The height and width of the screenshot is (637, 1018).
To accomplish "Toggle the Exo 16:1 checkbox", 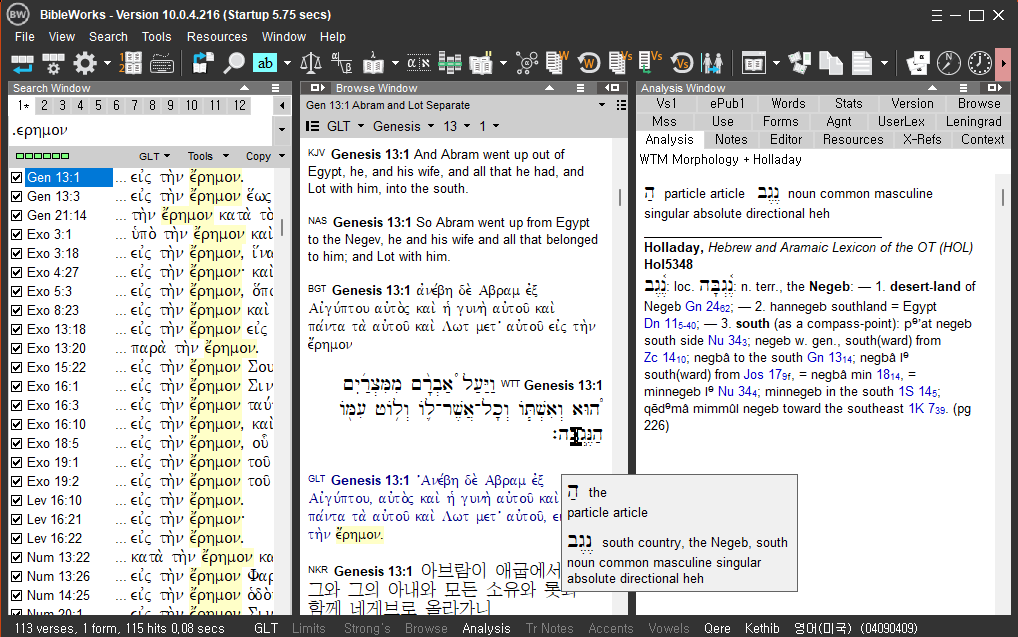I will point(17,386).
